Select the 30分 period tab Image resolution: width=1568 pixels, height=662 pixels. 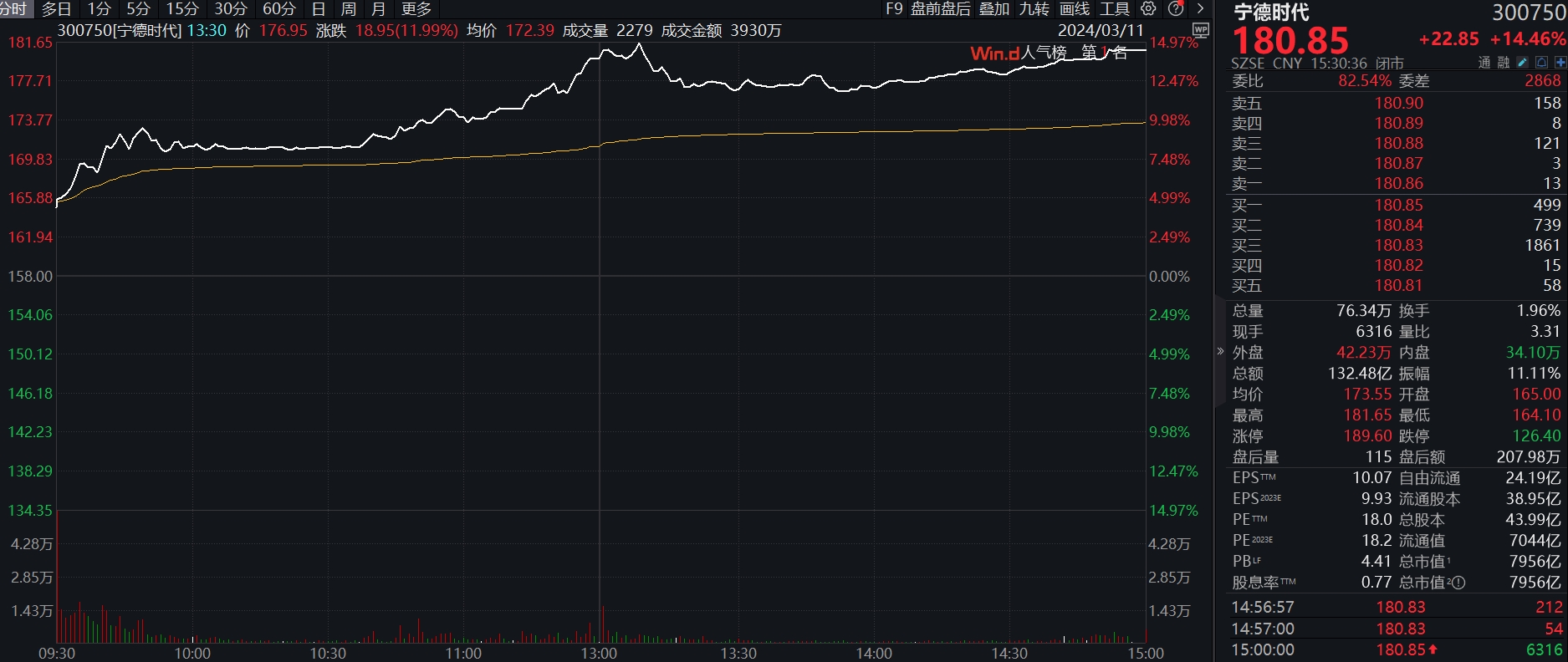231,9
